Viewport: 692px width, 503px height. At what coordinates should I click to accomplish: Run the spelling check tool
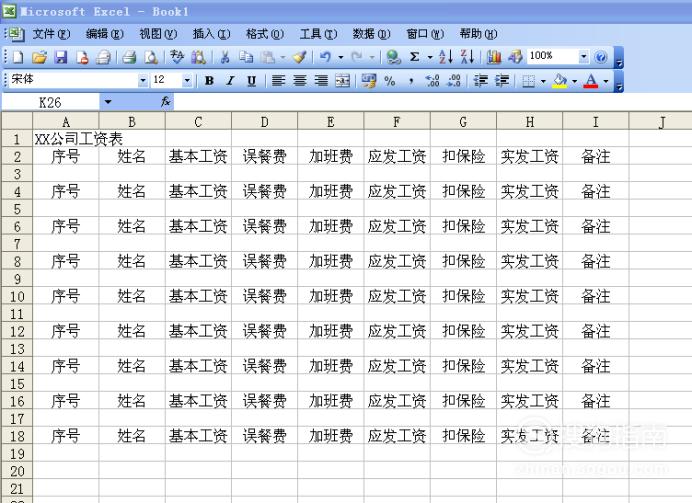[x=177, y=57]
